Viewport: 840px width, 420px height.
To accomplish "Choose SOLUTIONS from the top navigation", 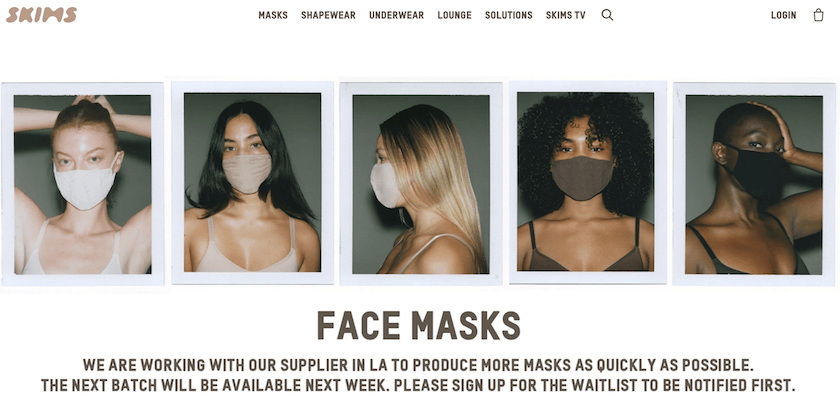I will [509, 16].
